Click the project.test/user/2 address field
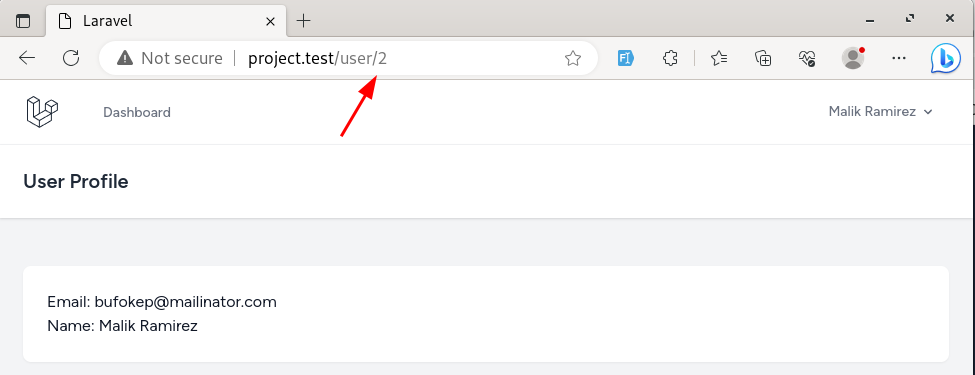The height and width of the screenshot is (375, 975). 348,58
